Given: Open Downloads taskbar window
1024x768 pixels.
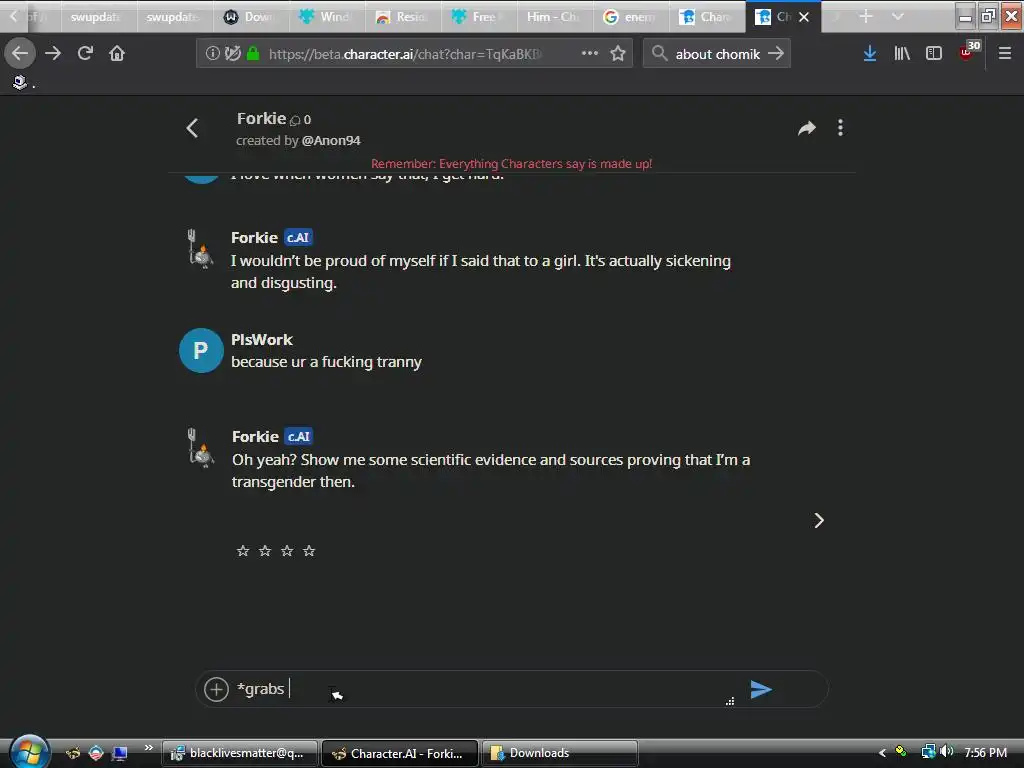Looking at the screenshot, I should point(559,753).
